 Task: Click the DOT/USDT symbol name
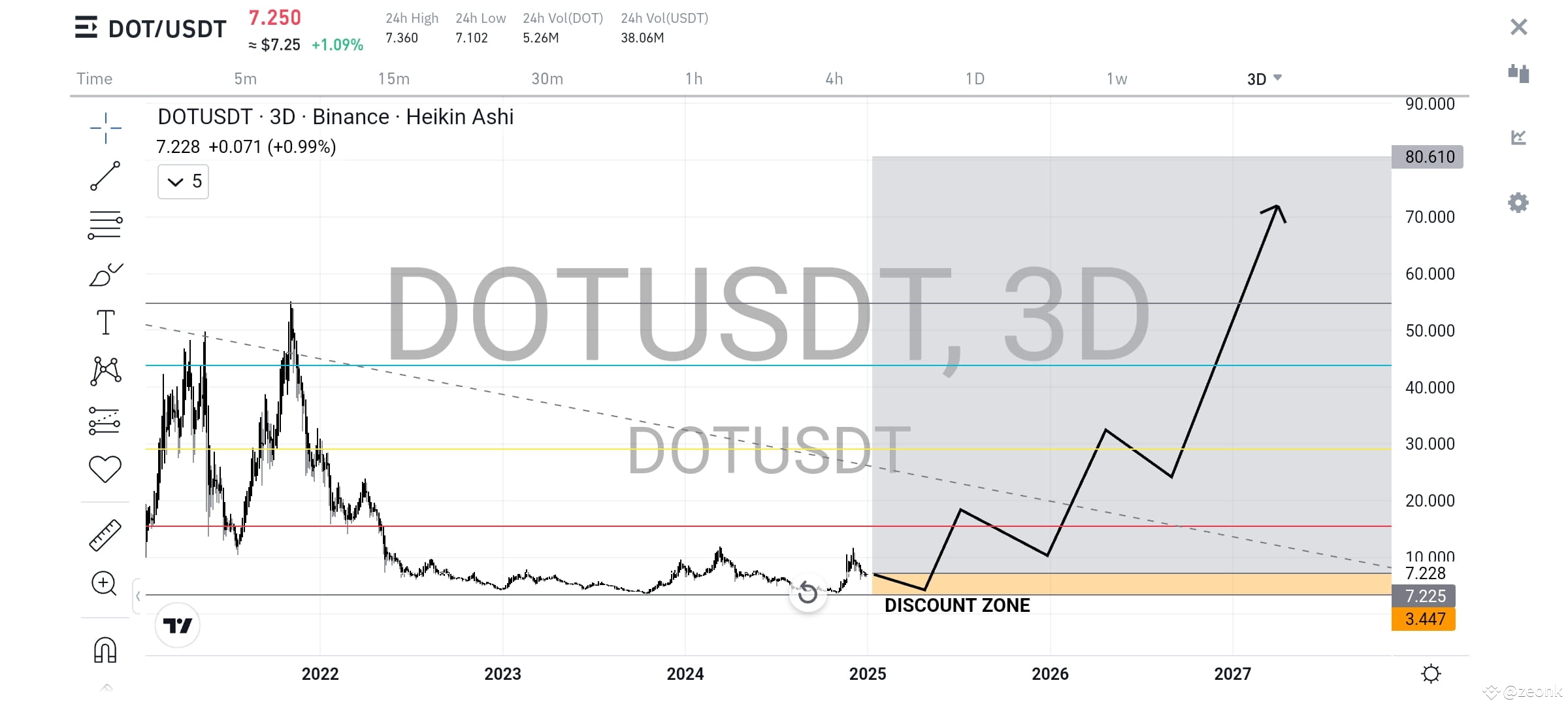pos(167,28)
